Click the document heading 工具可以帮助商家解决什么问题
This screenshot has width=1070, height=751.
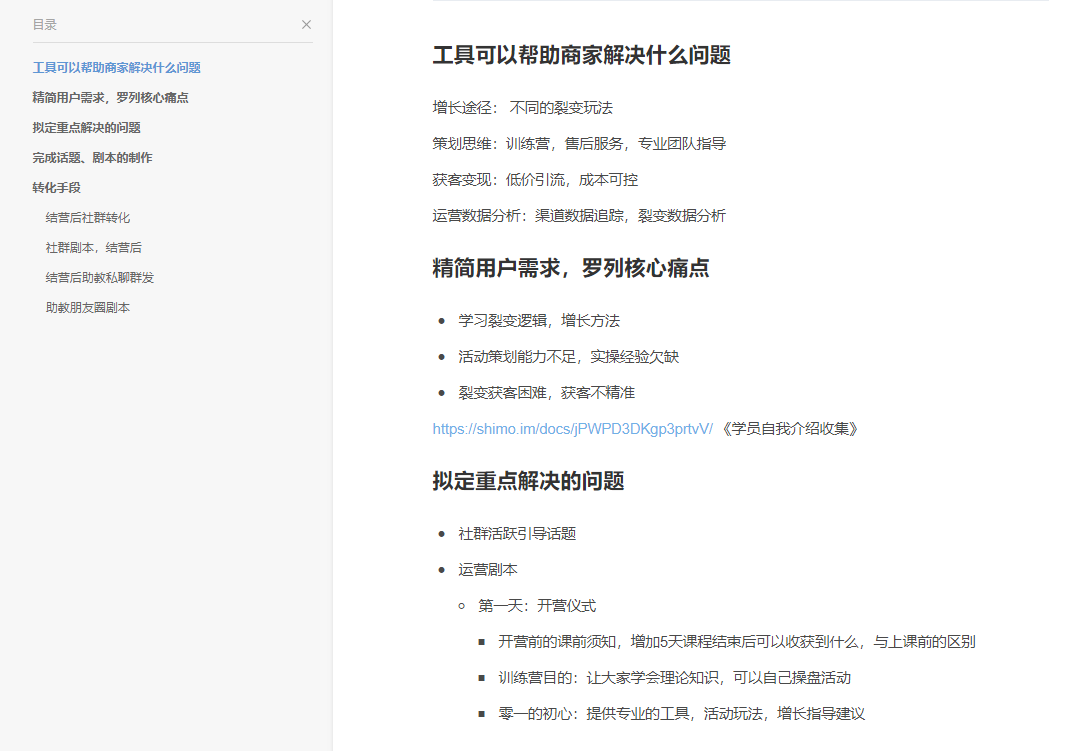[x=581, y=56]
